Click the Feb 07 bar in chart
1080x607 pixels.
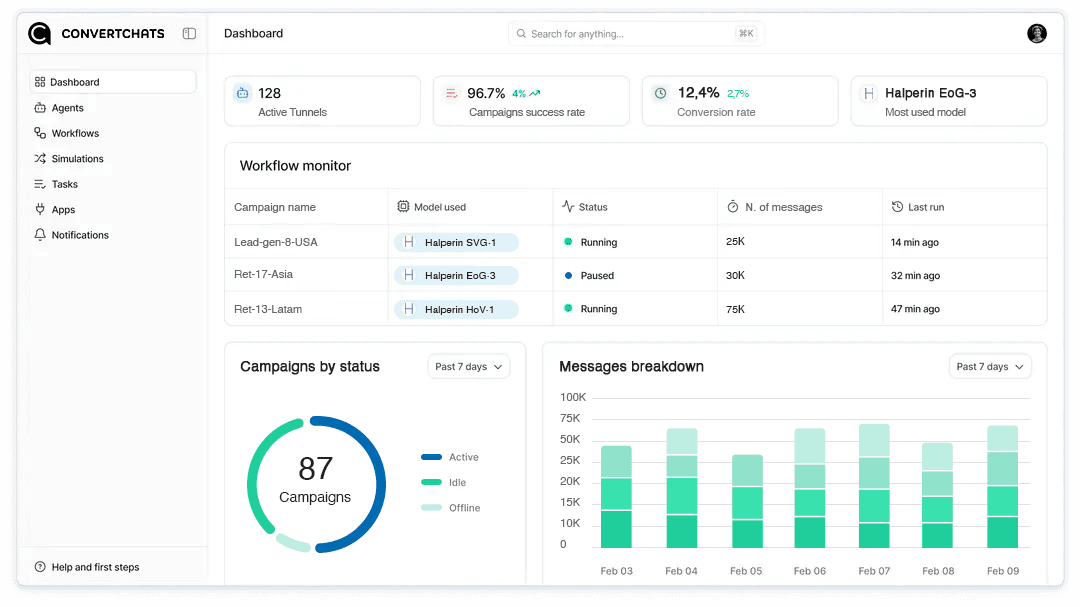874,486
